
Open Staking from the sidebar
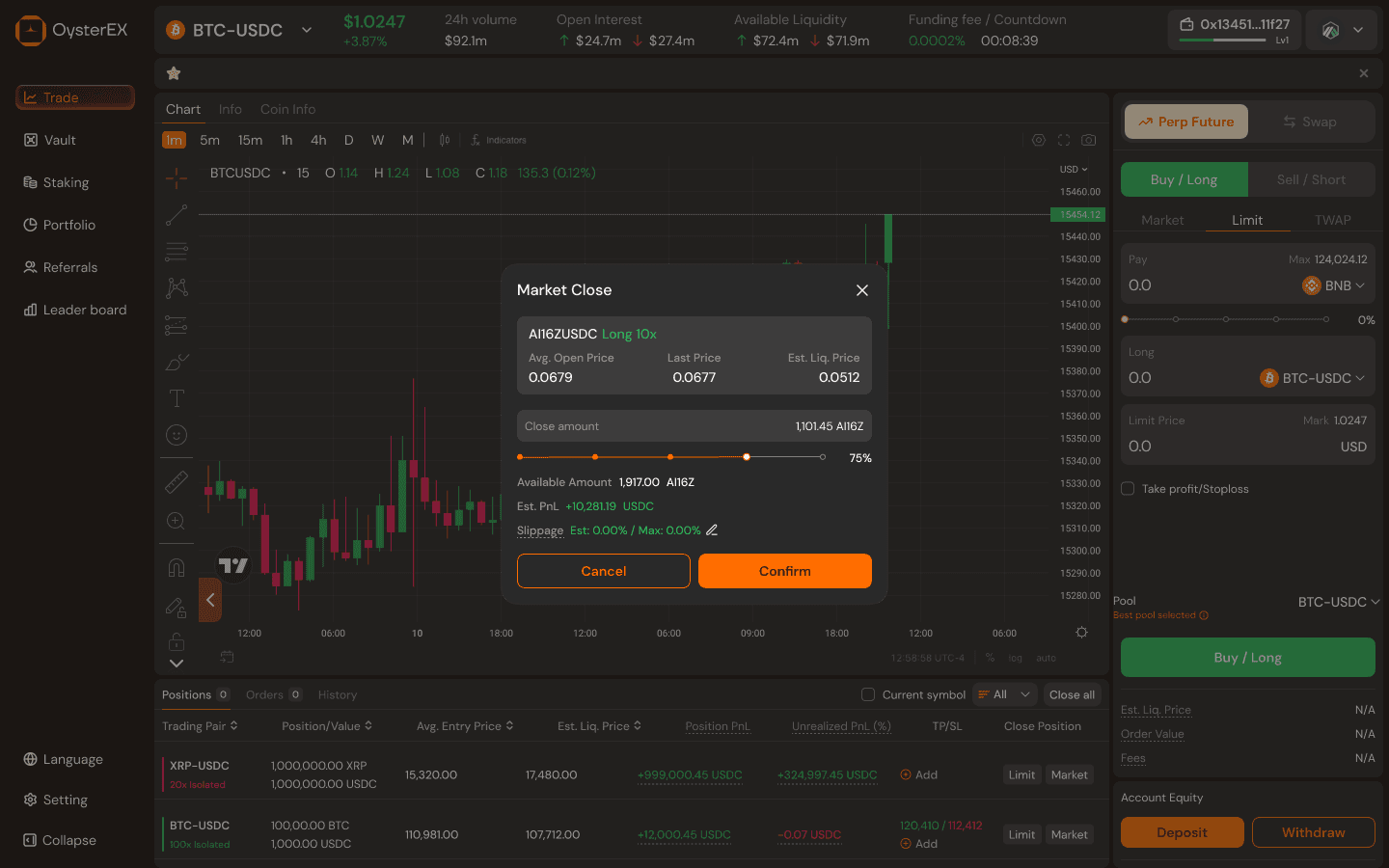(x=56, y=182)
